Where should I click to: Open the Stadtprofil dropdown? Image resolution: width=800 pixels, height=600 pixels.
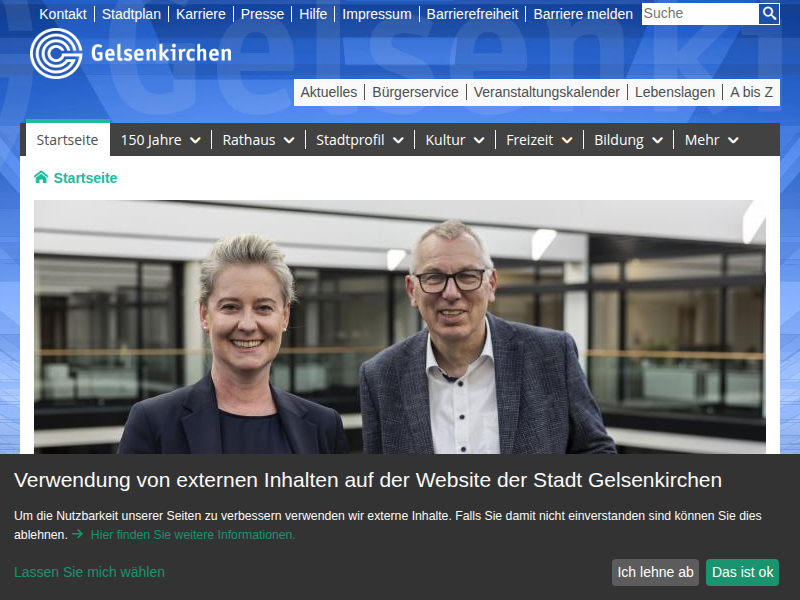(x=360, y=140)
